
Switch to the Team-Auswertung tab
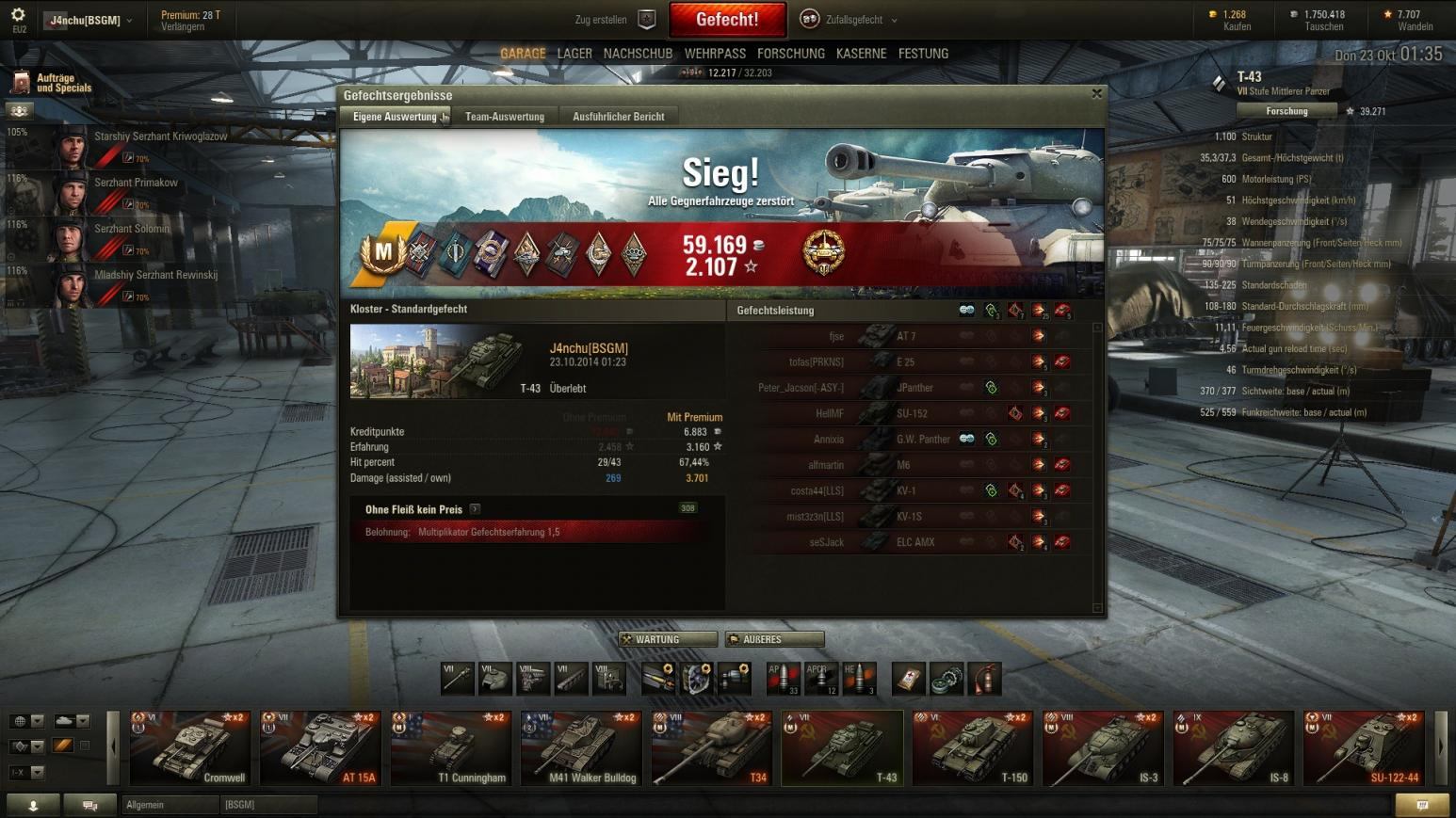point(505,117)
